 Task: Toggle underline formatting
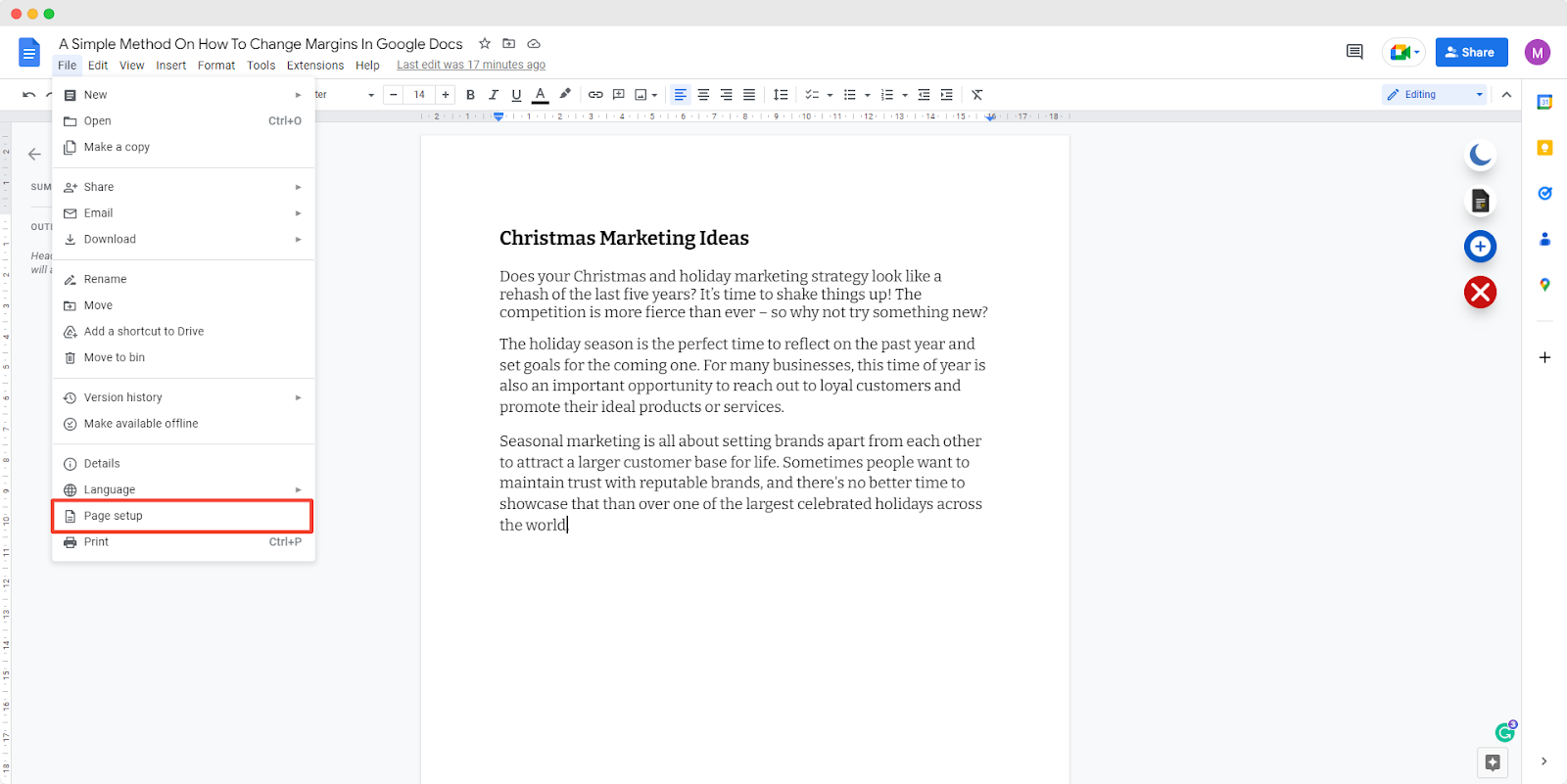pos(516,95)
